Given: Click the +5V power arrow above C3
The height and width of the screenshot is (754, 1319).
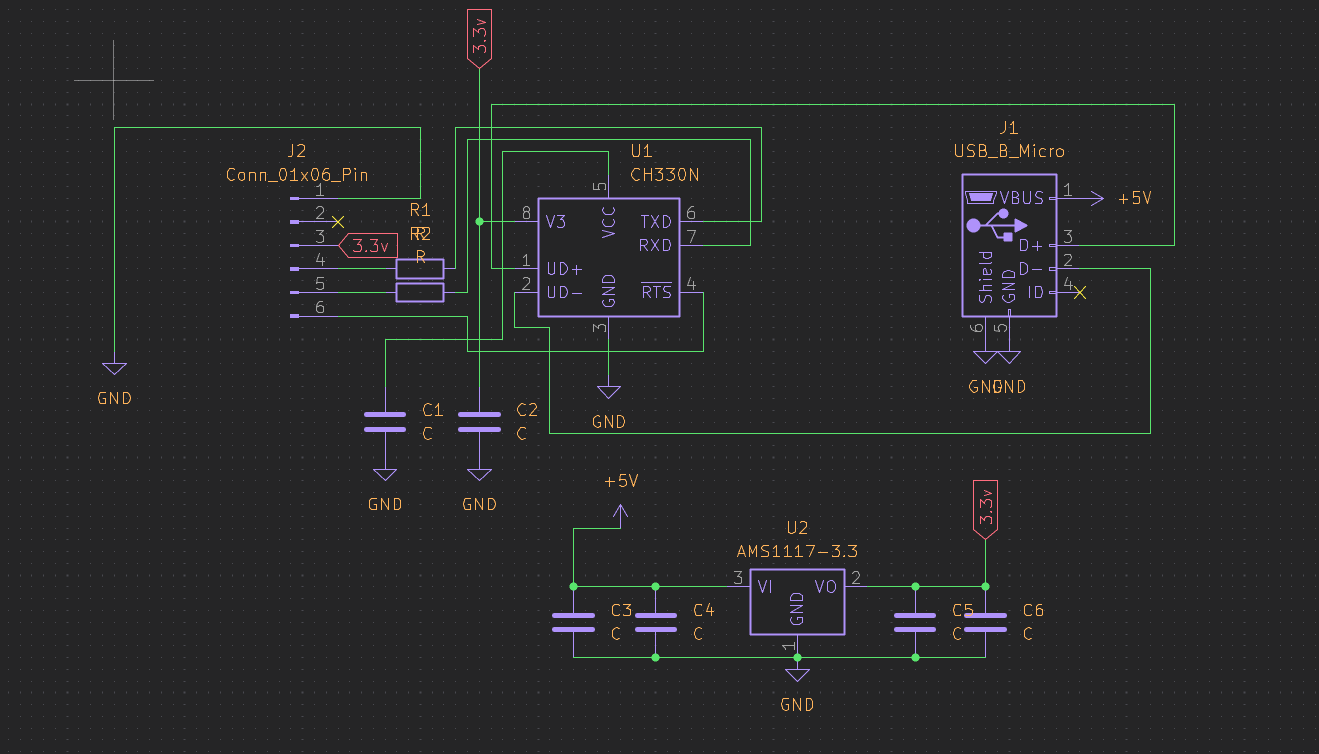Looking at the screenshot, I should tap(620, 514).
